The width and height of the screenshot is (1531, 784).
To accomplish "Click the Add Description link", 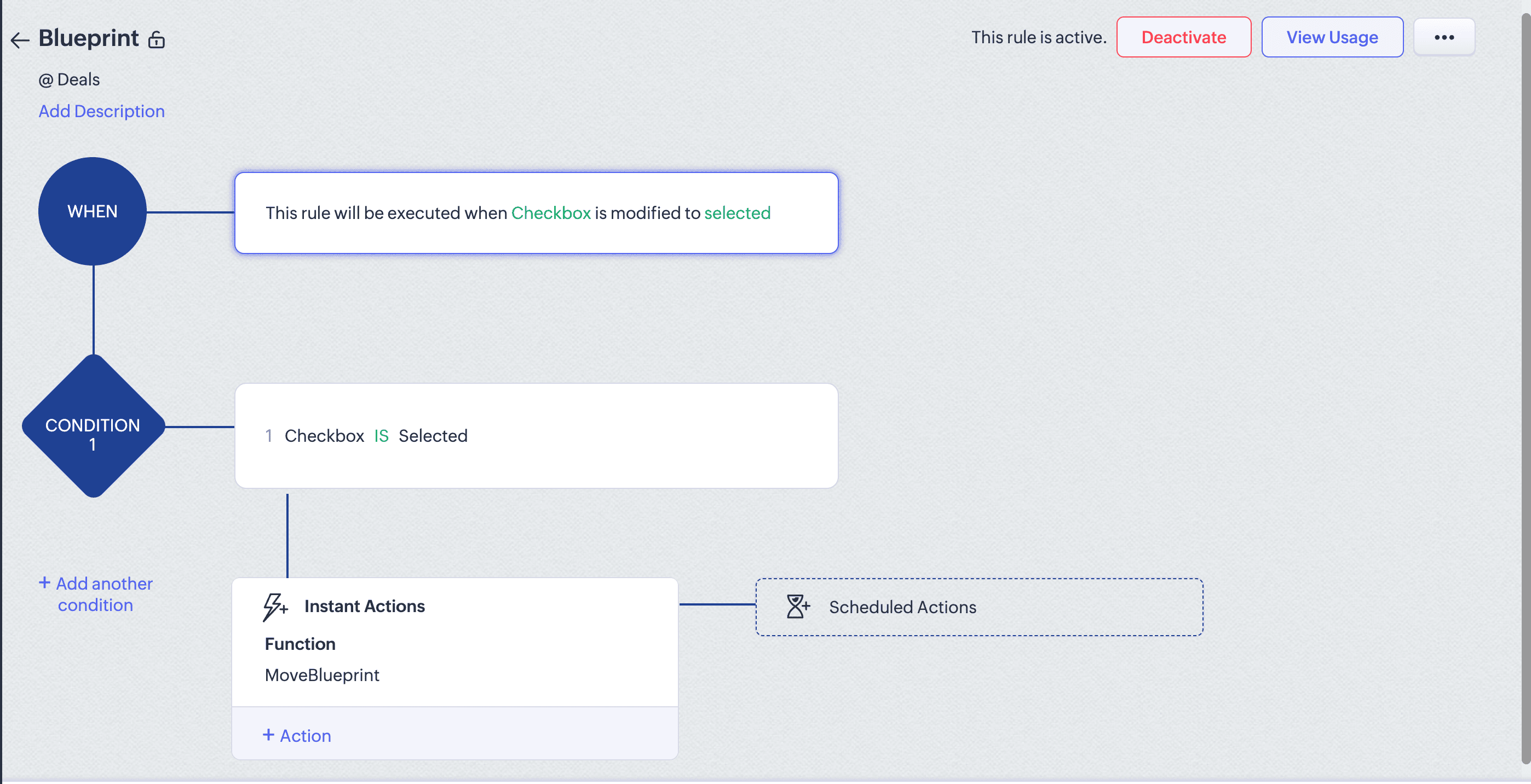I will [x=102, y=111].
